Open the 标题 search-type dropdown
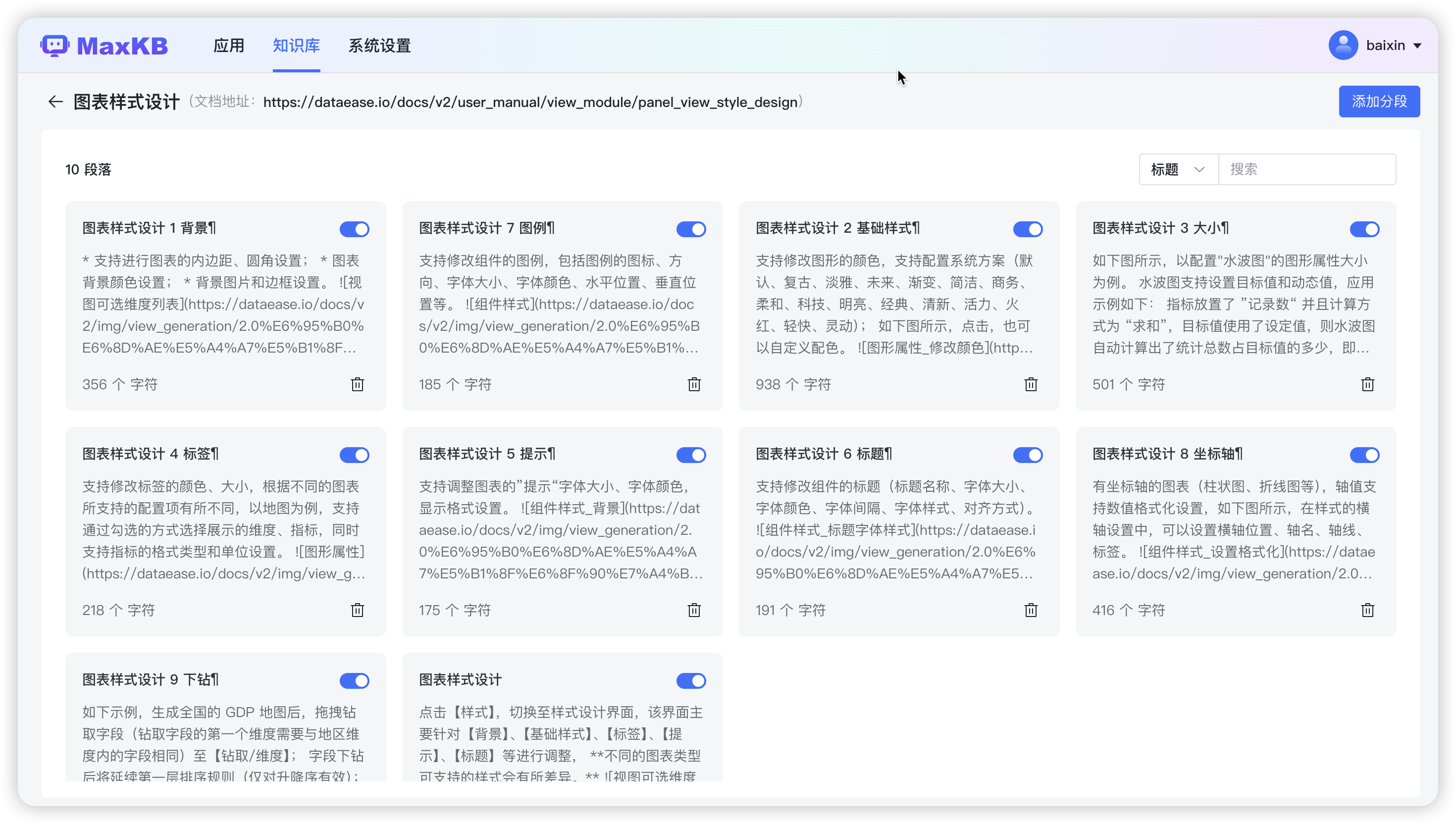 [x=1178, y=169]
